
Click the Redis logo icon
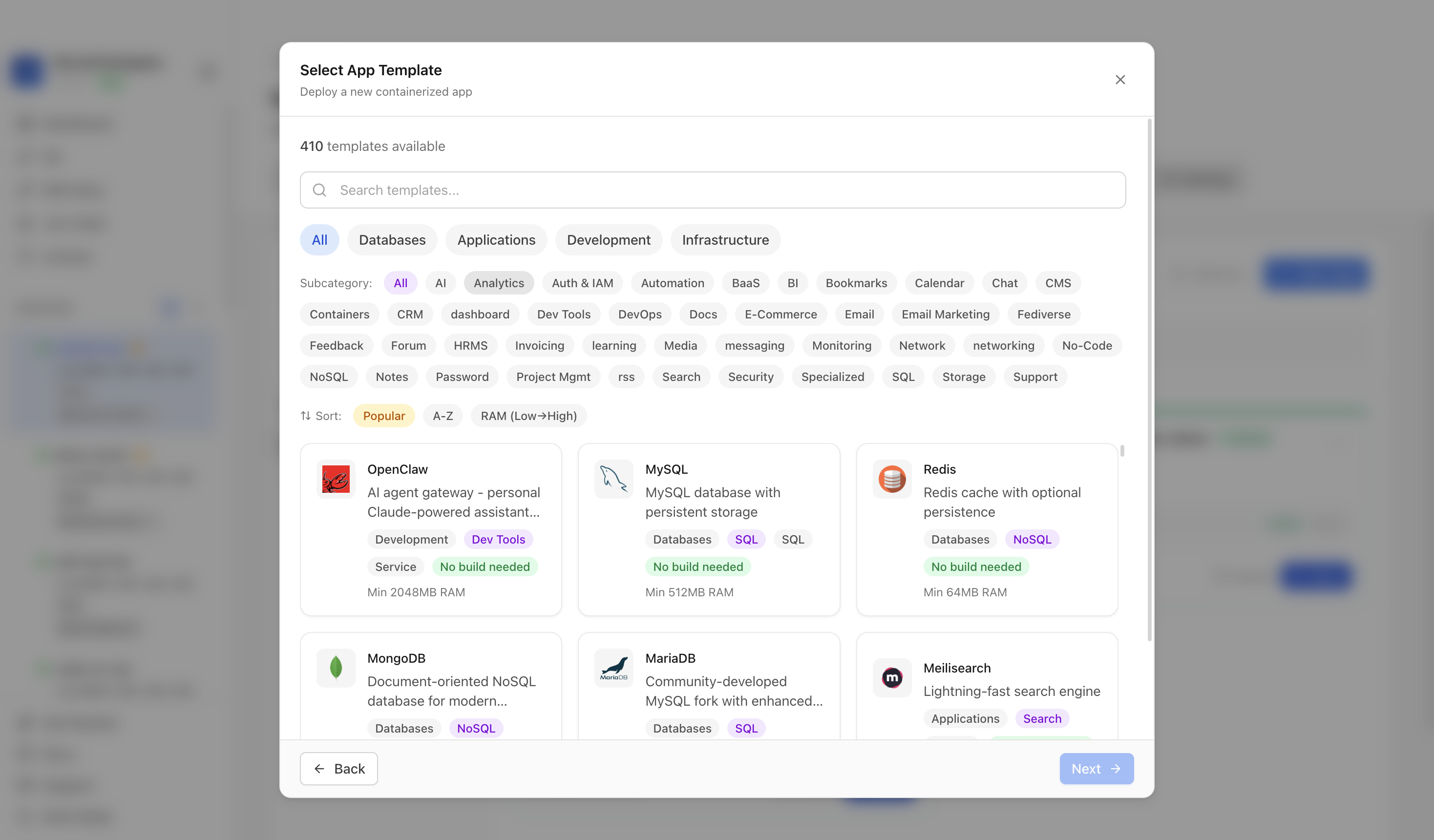pos(892,479)
